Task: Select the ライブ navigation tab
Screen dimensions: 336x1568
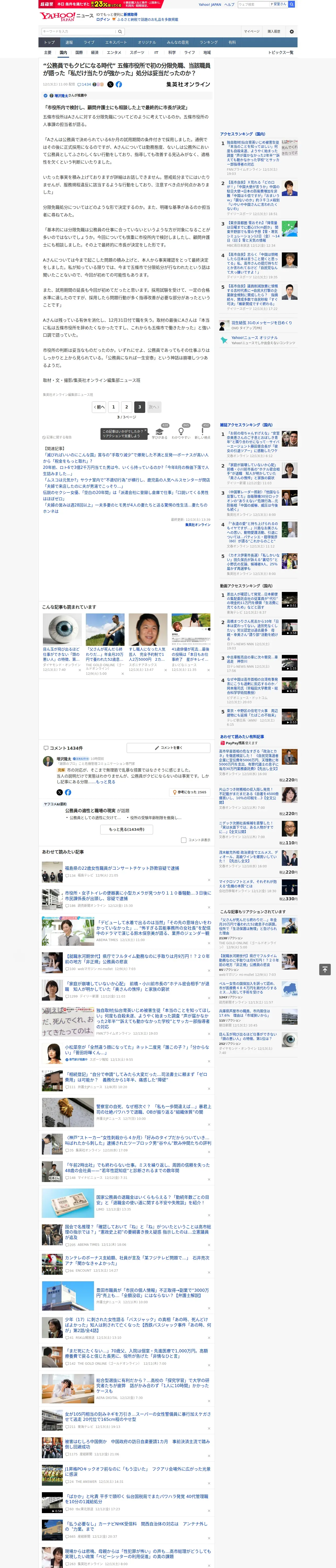Action: (89, 43)
